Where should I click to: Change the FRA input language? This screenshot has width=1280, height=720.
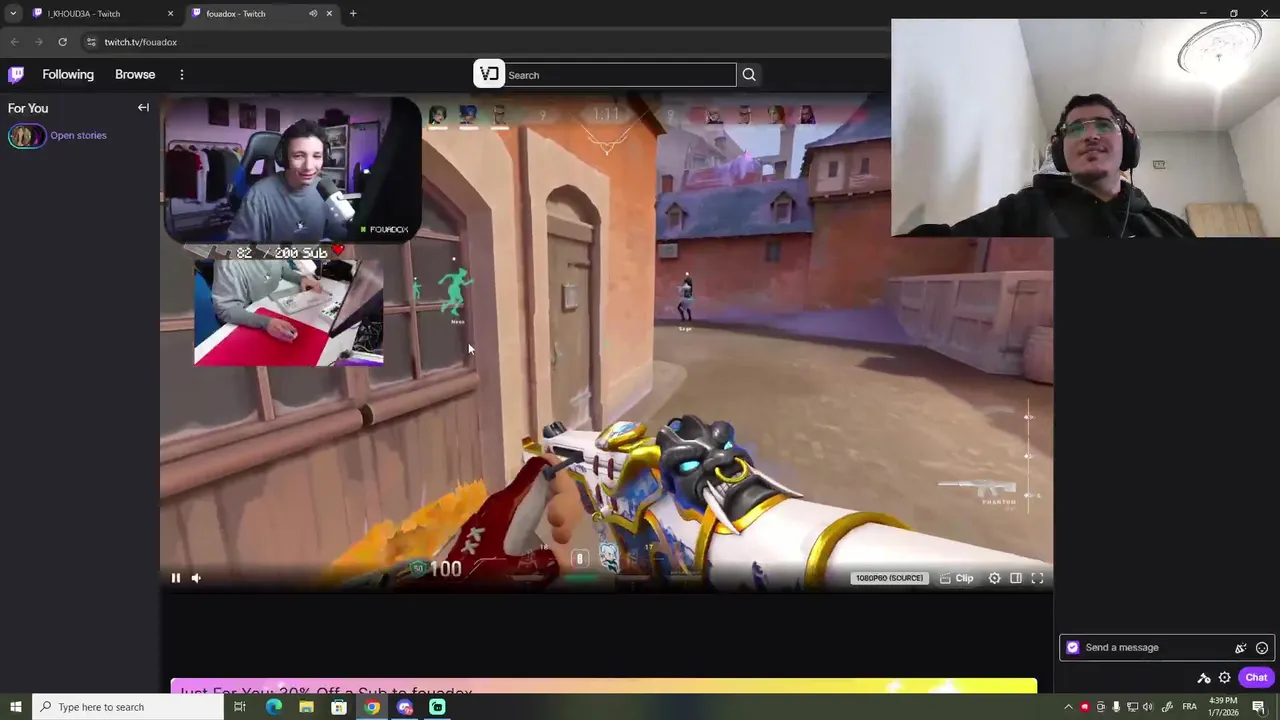click(x=1190, y=707)
